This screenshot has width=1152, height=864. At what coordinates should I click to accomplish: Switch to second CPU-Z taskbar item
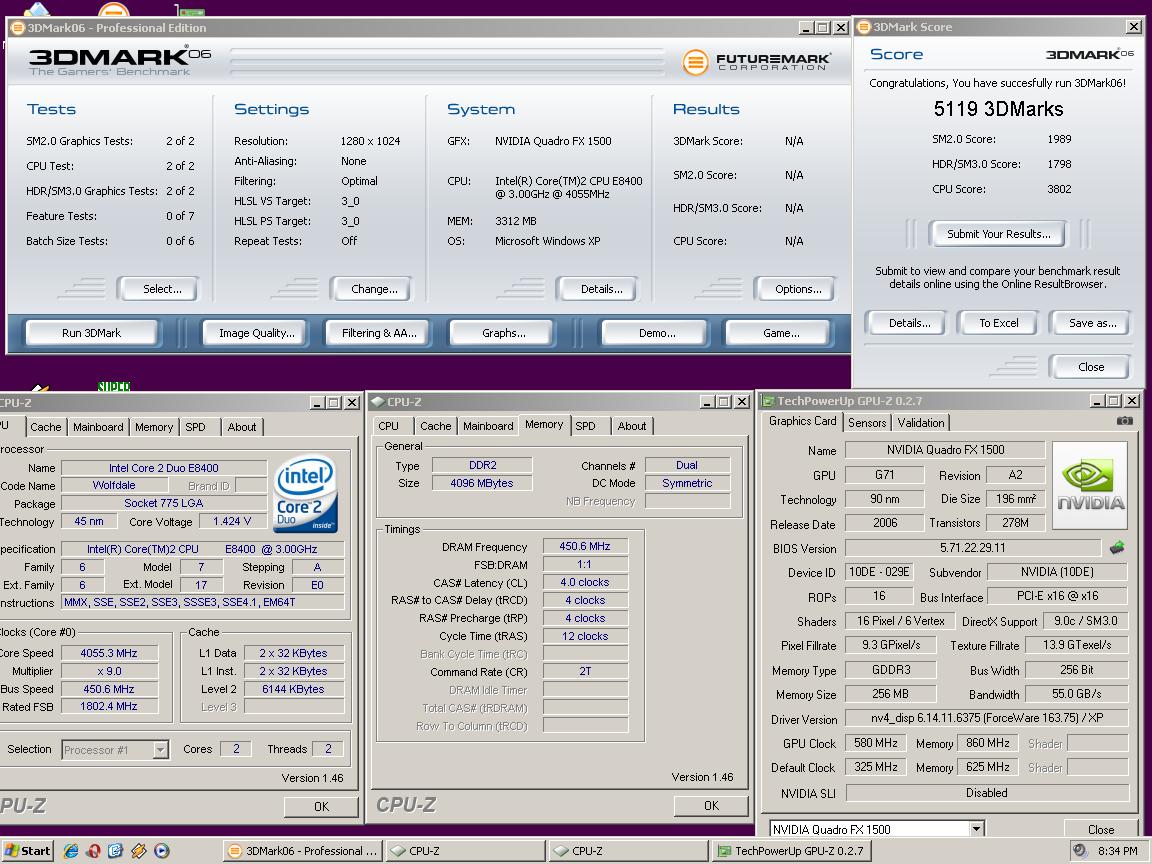tap(629, 851)
